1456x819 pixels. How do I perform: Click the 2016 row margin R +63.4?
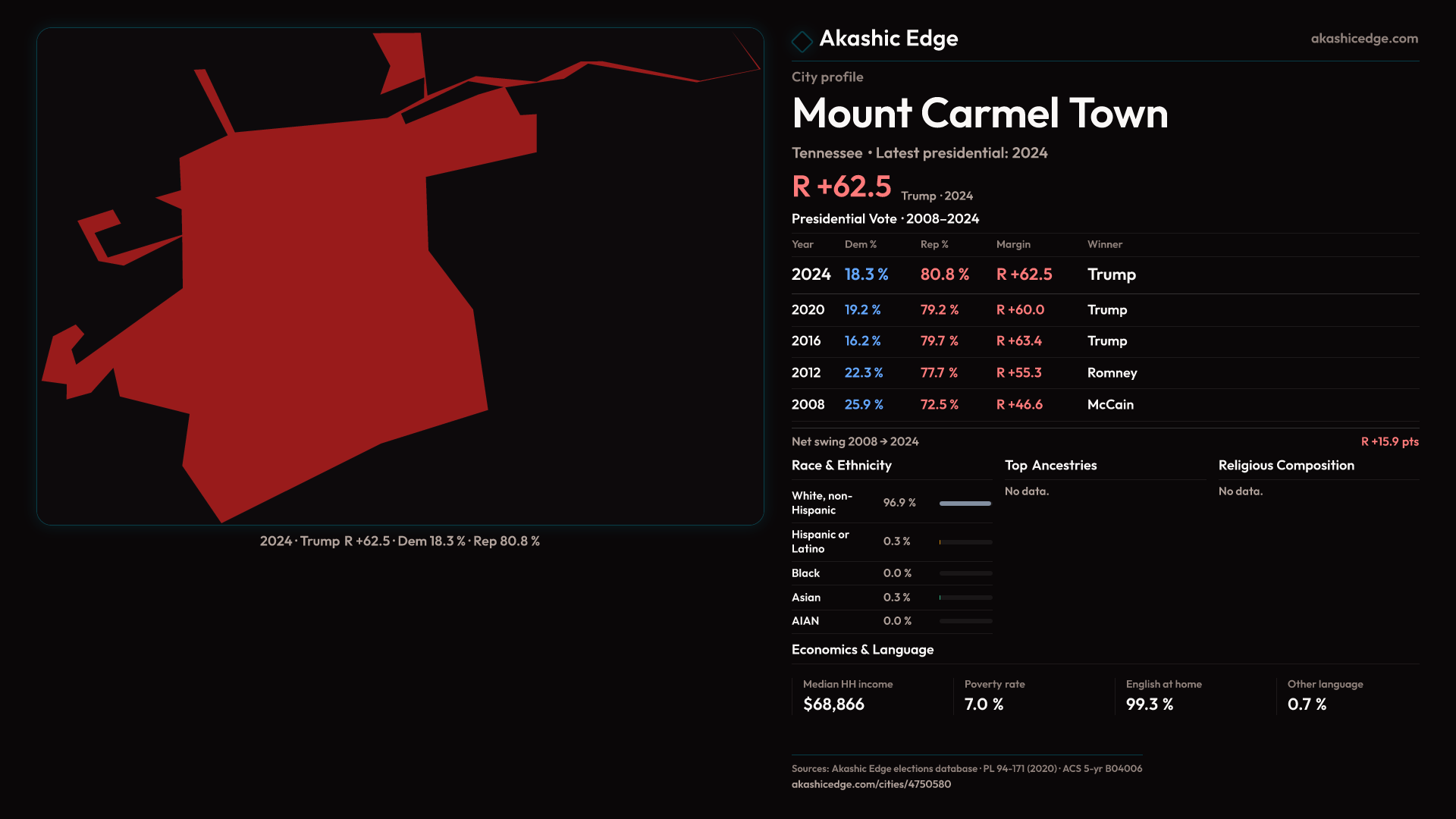coord(1018,341)
